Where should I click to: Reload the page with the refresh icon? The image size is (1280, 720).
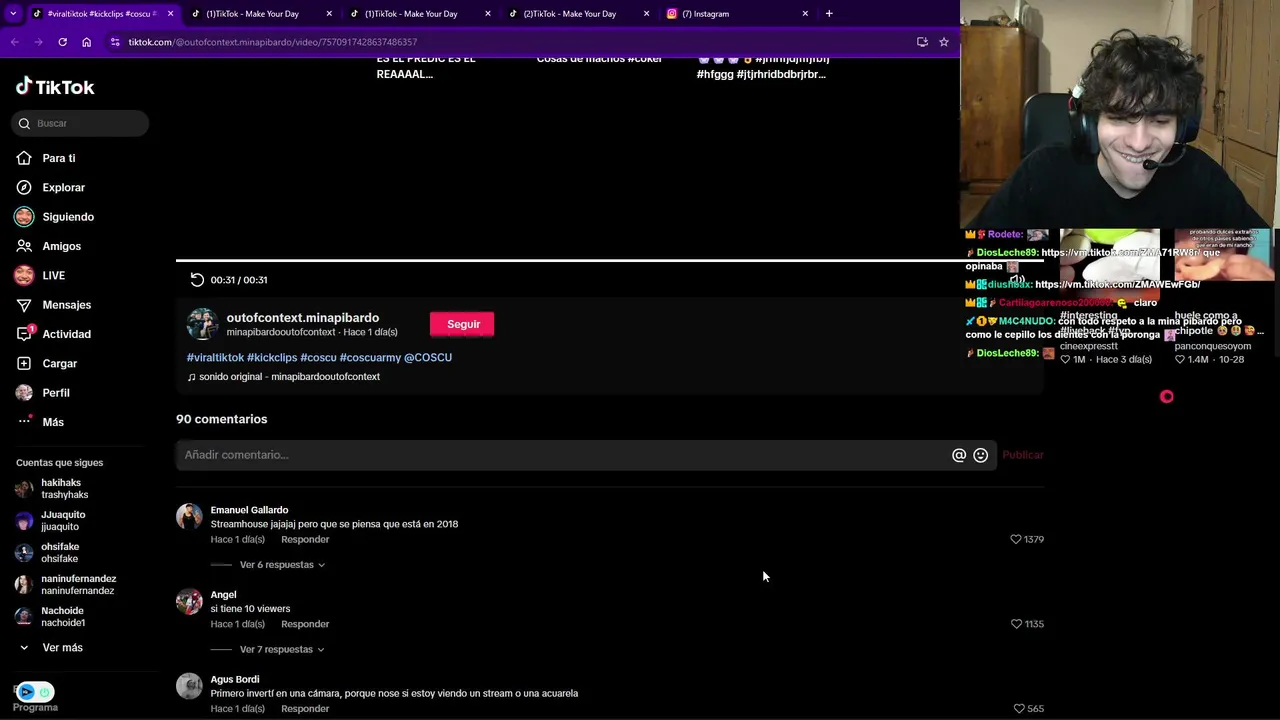tap(62, 42)
